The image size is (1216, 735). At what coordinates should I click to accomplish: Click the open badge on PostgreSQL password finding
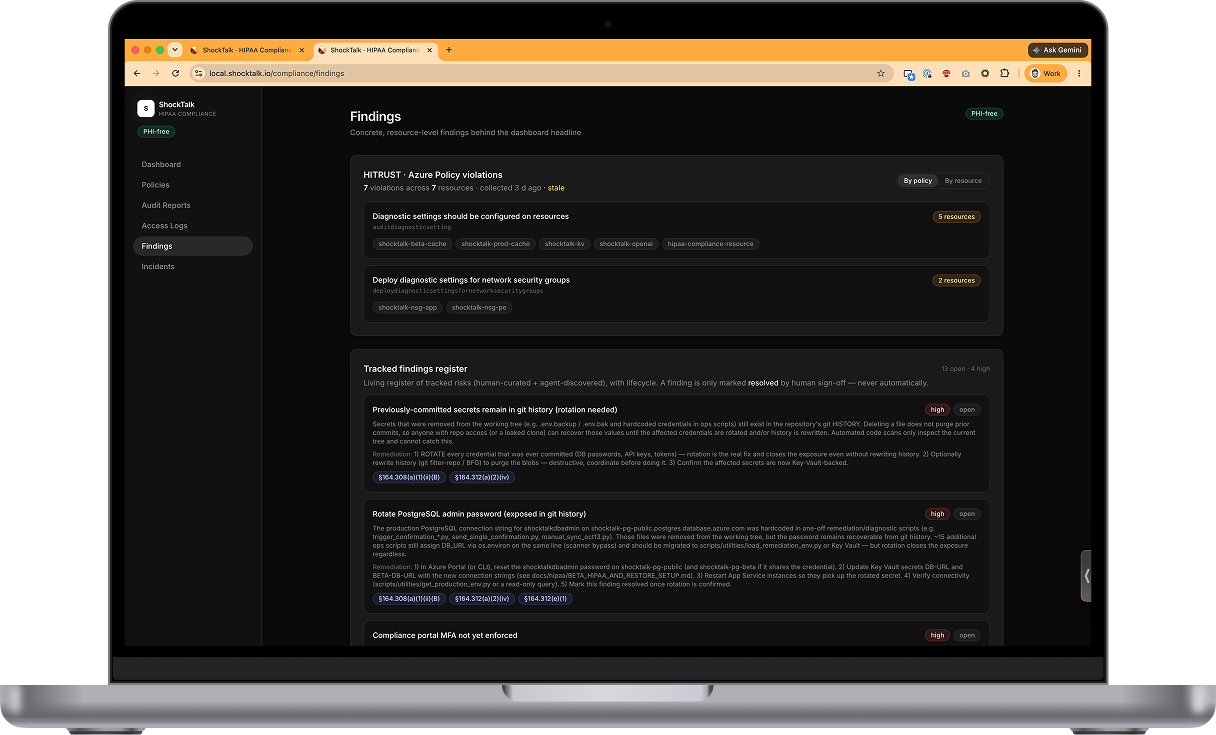967,514
